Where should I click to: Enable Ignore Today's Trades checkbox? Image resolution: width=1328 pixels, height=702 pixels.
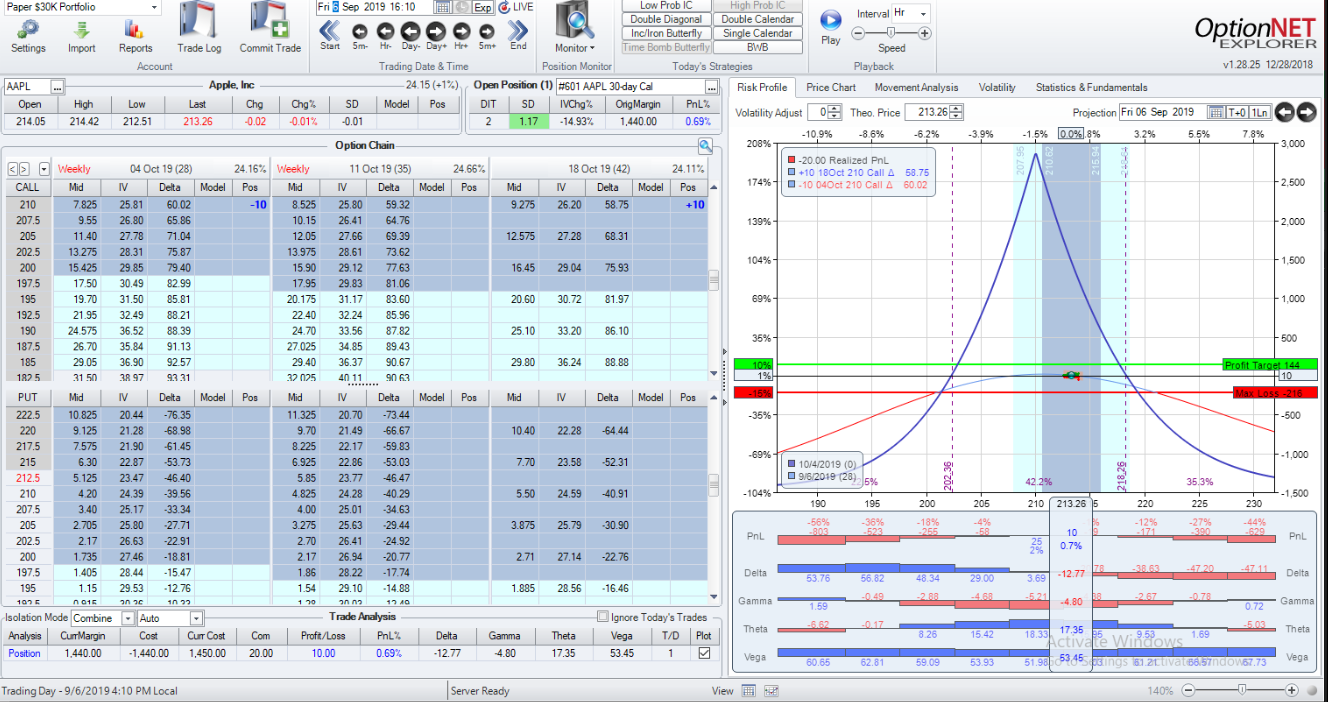pos(603,617)
